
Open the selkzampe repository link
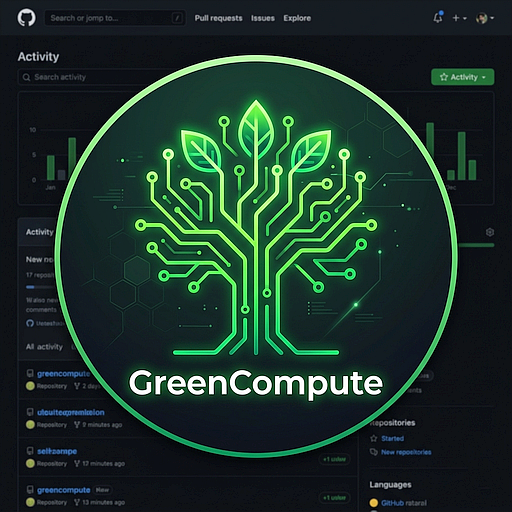57,451
